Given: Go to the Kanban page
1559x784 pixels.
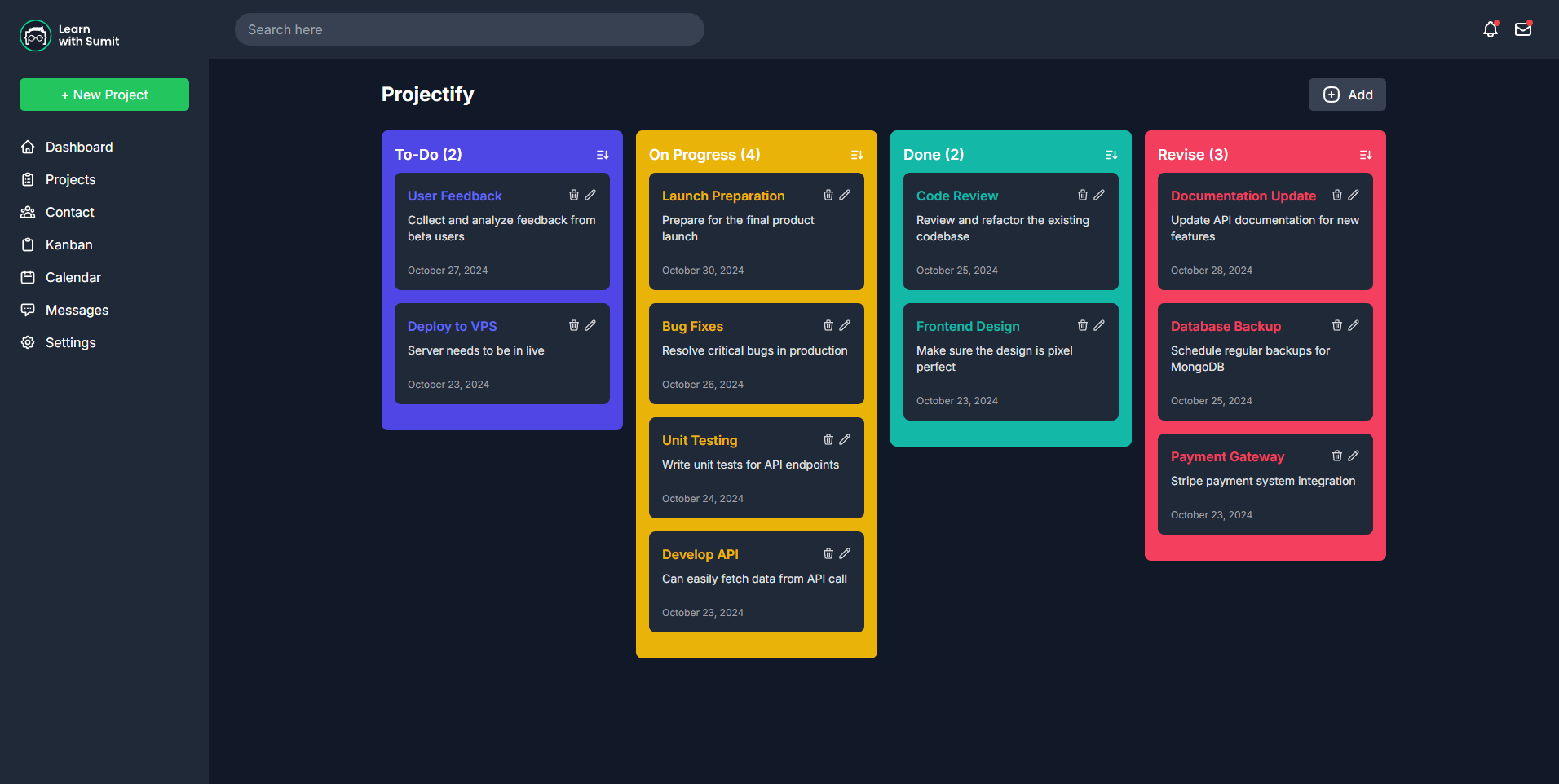Looking at the screenshot, I should tap(68, 244).
